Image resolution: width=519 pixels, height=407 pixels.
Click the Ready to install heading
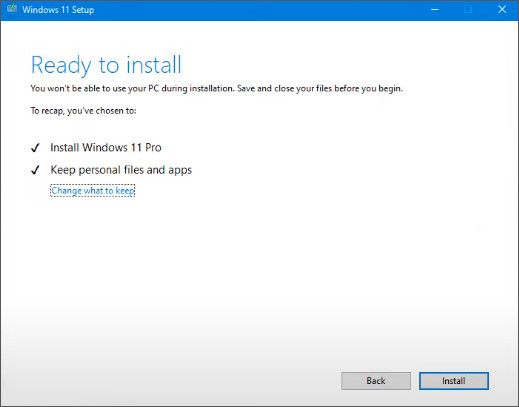tap(106, 65)
